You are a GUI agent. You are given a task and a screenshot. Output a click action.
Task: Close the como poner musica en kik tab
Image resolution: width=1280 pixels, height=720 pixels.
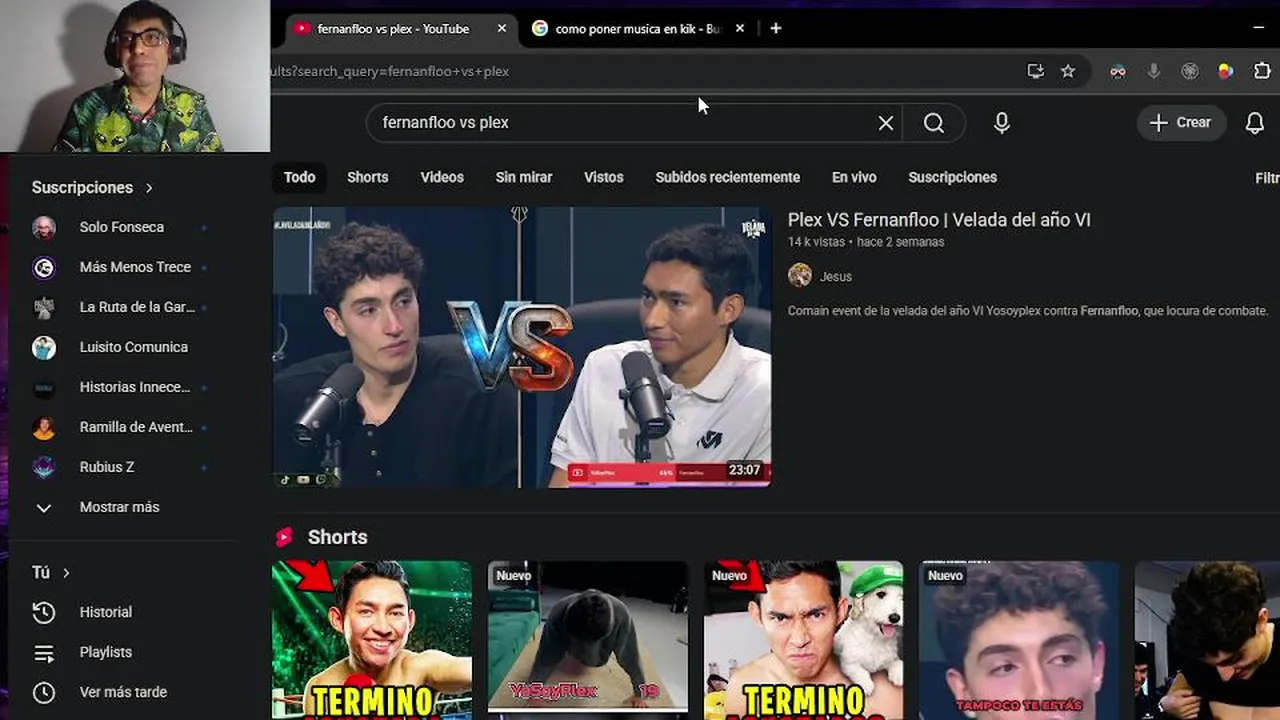[x=740, y=29]
